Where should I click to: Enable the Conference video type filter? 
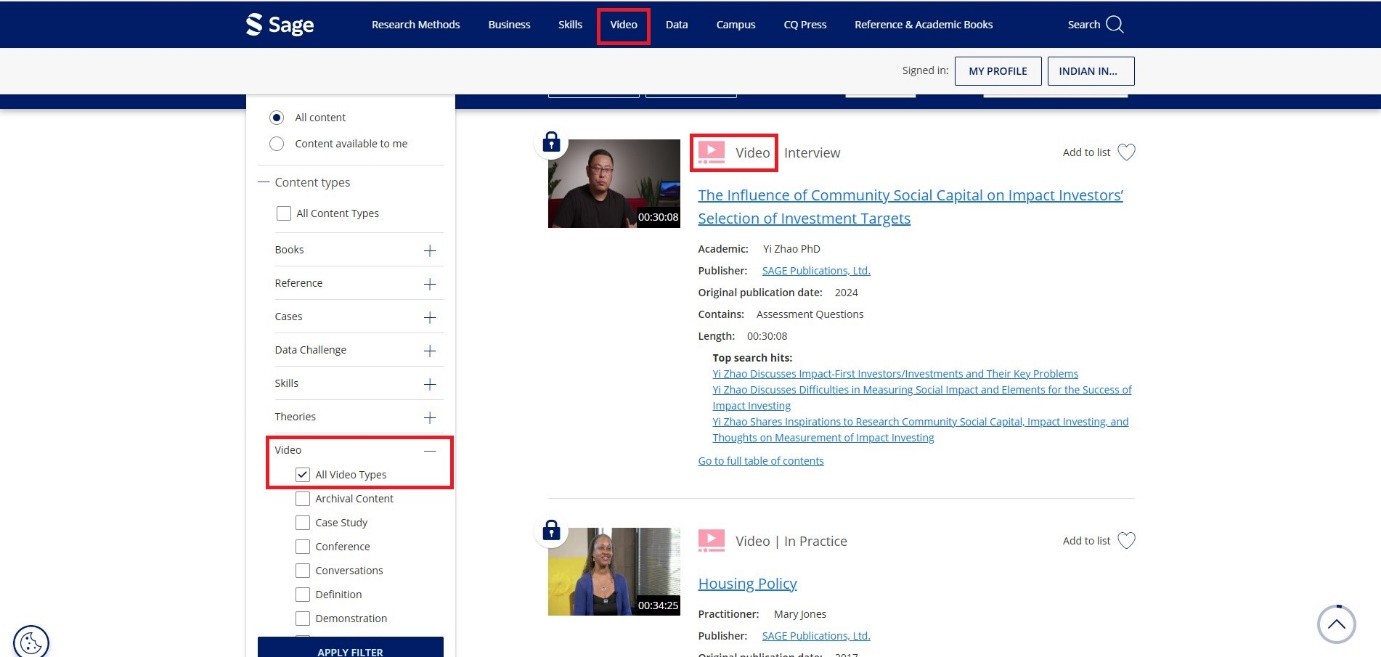pyautogui.click(x=303, y=547)
